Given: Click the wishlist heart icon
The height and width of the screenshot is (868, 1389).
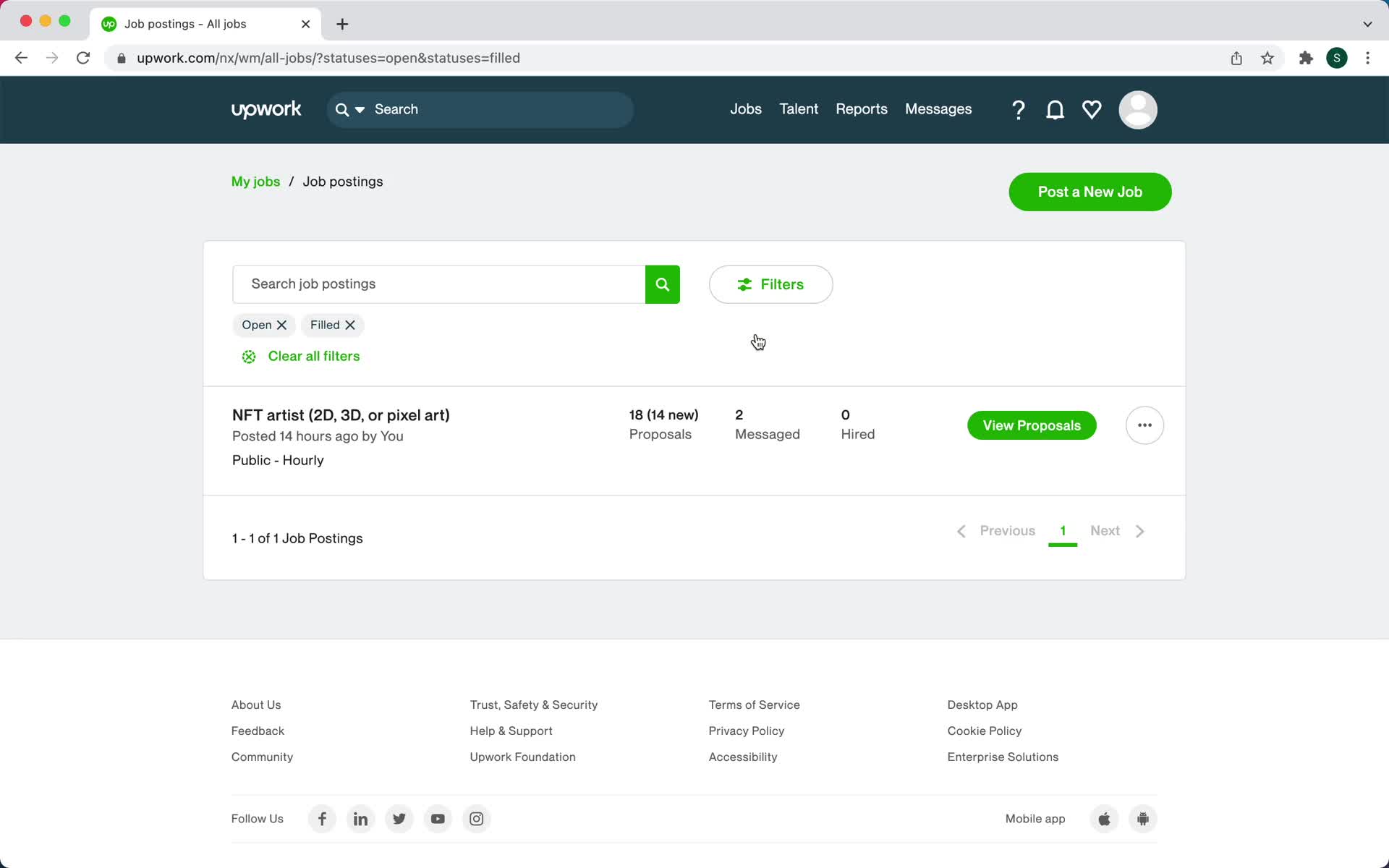Looking at the screenshot, I should coord(1092,109).
